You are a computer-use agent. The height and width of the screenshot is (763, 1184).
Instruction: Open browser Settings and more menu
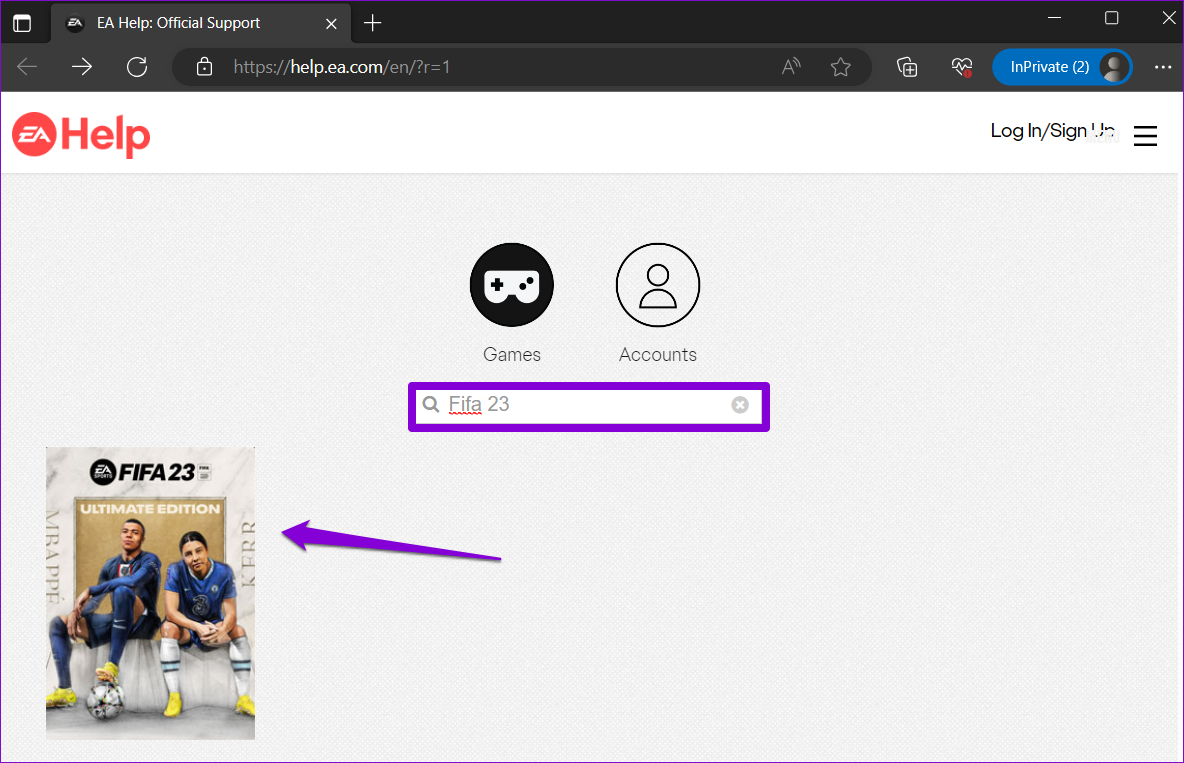1162,67
